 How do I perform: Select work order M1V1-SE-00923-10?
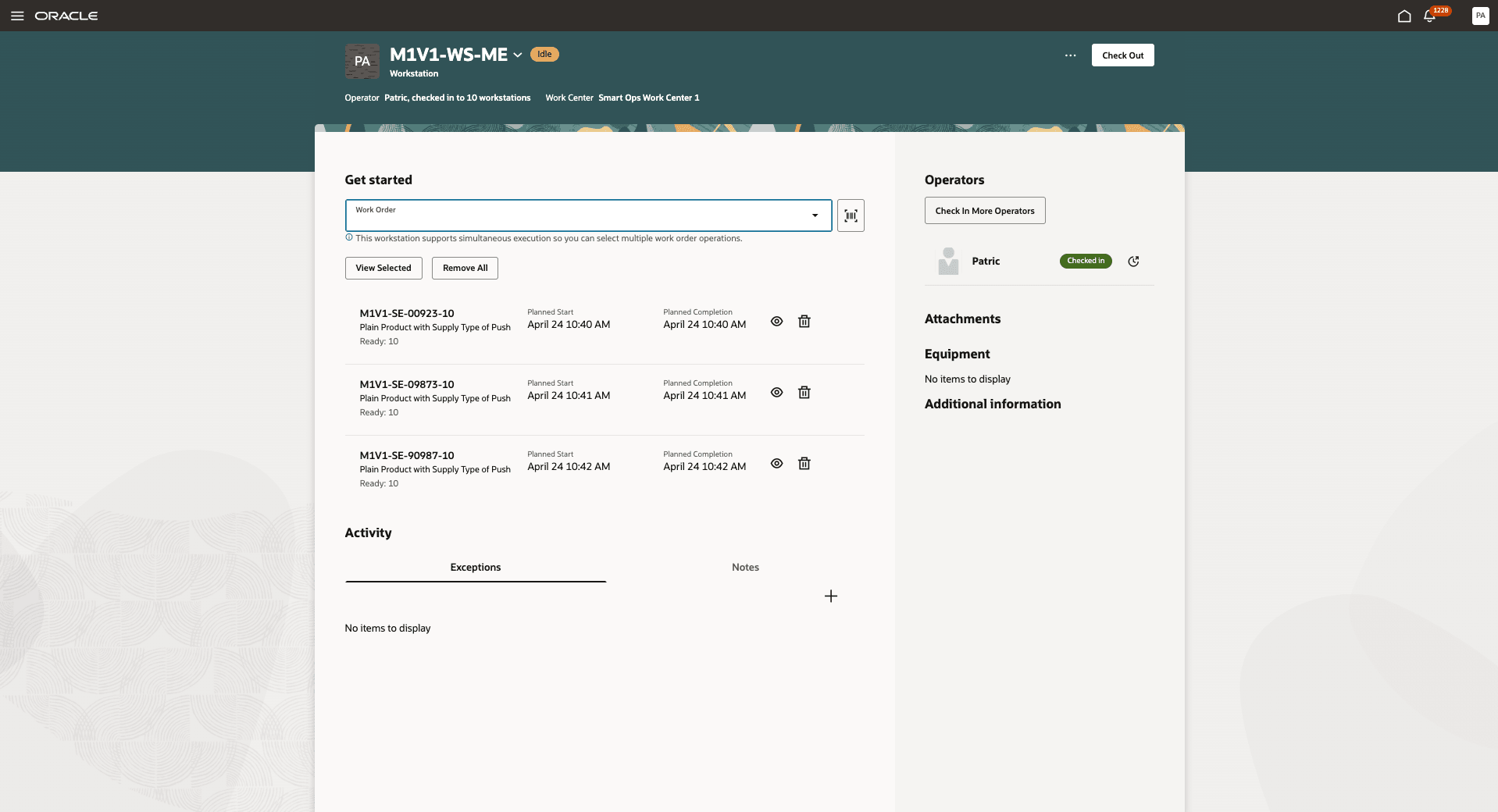tap(407, 313)
